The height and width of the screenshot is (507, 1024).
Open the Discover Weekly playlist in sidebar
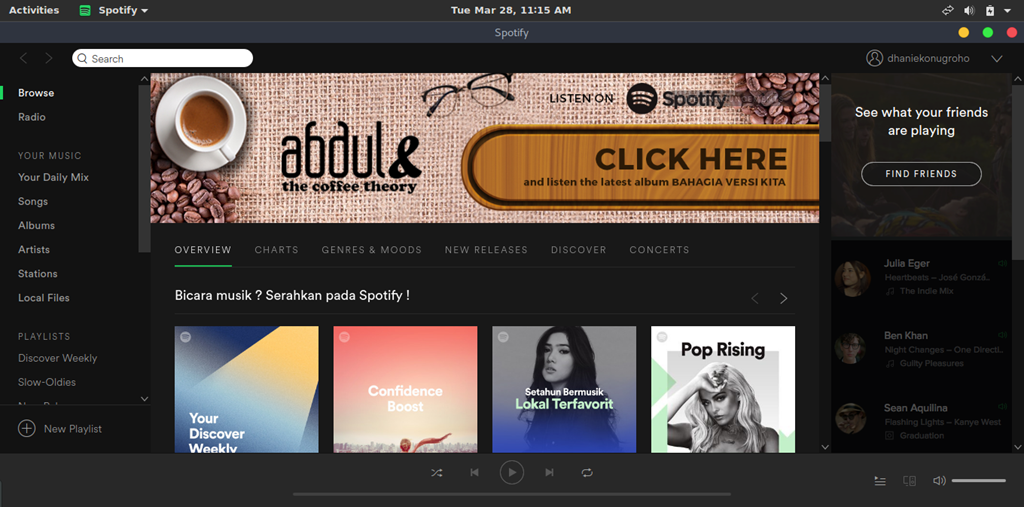coord(57,358)
